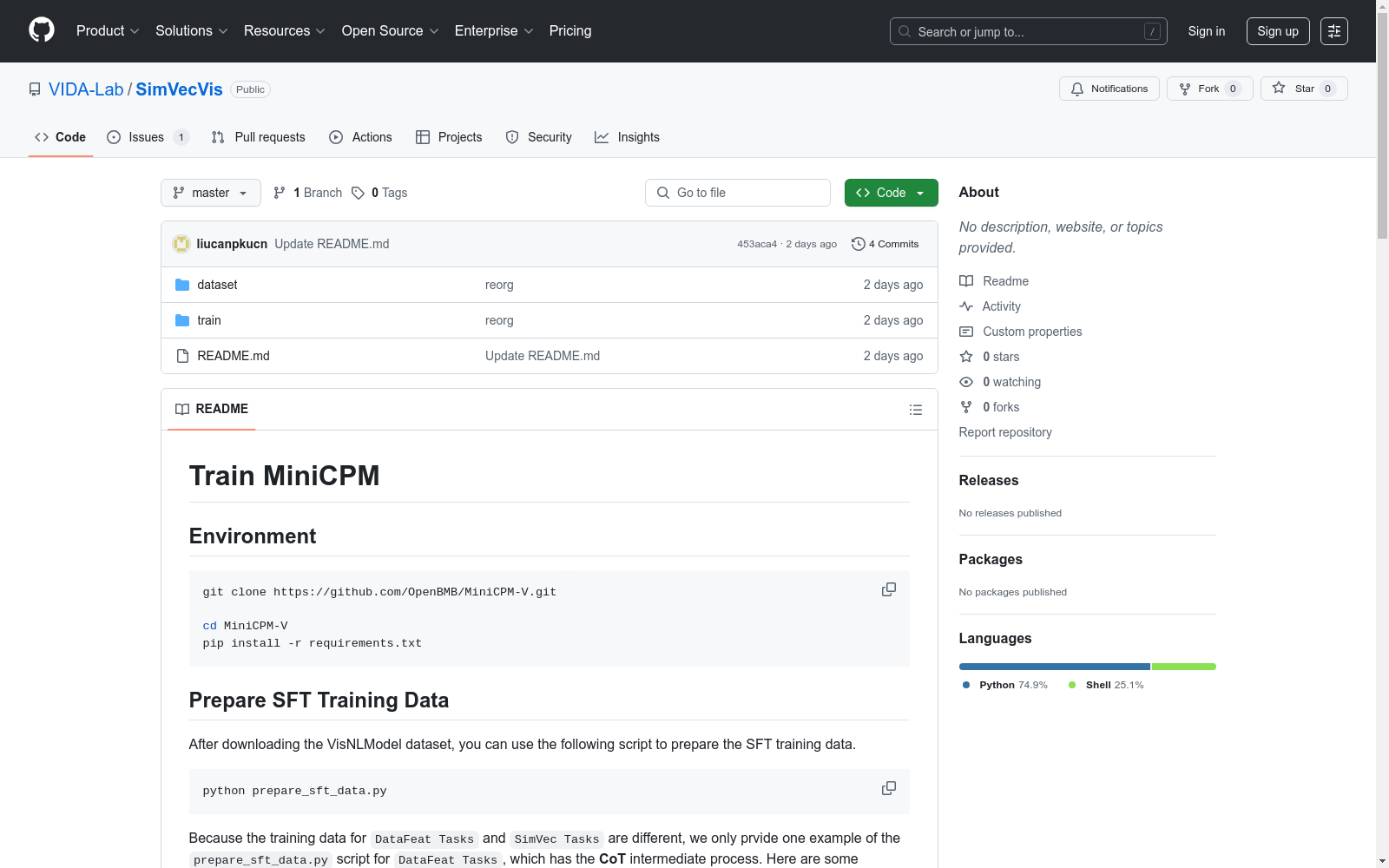Viewport: 1389px width, 868px height.
Task: Click the tag icon next to 0 Tags
Action: [x=359, y=193]
